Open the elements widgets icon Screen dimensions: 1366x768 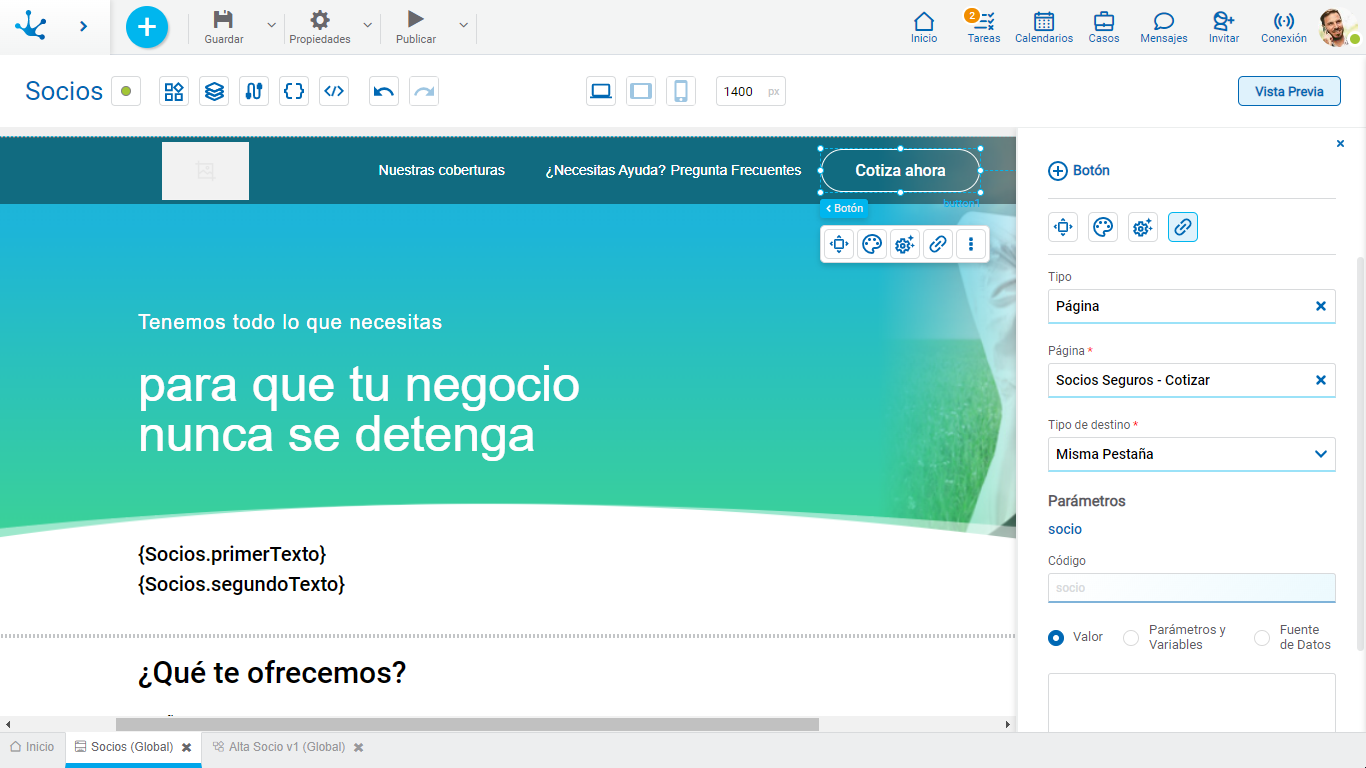[174, 91]
